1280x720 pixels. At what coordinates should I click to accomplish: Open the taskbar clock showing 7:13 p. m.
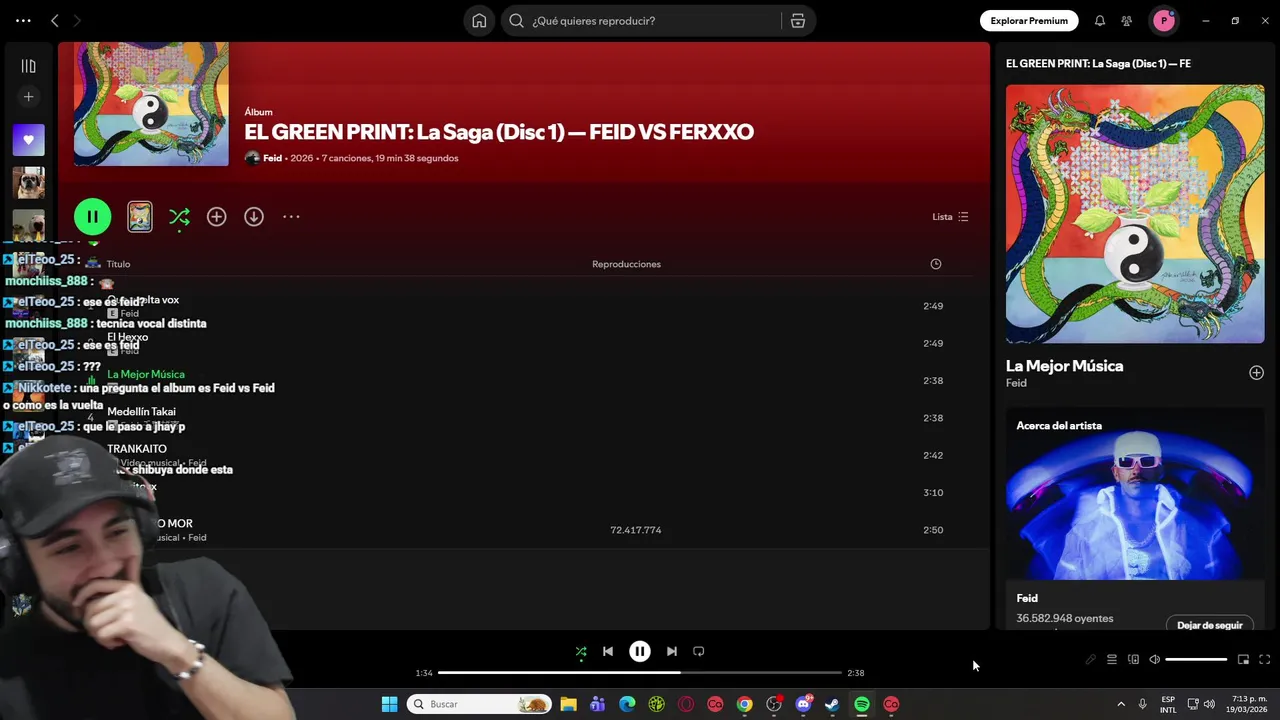tap(1249, 704)
